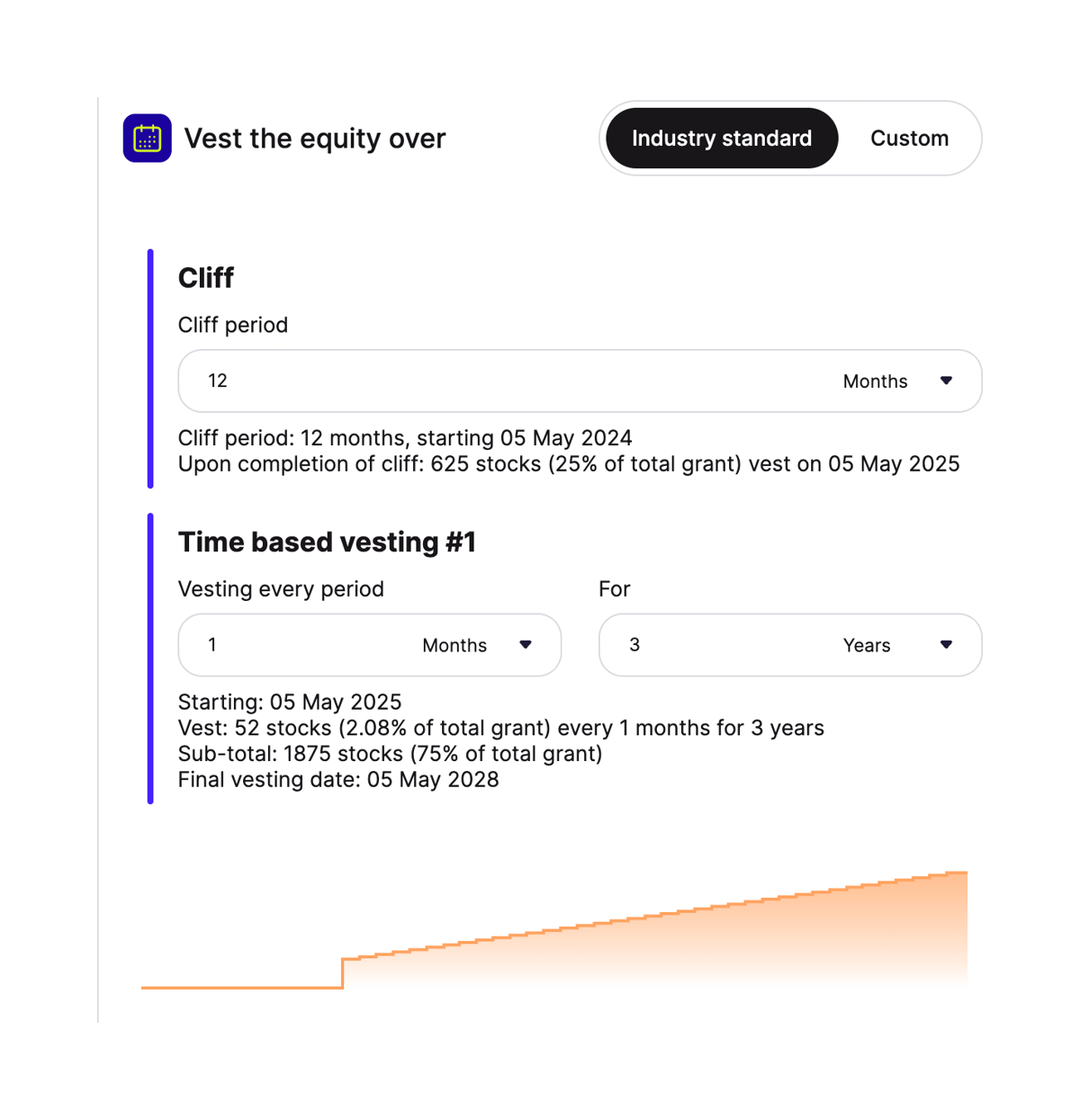Click the purple bar beside the Cliff section
1080x1120 pixels.
pos(150,369)
